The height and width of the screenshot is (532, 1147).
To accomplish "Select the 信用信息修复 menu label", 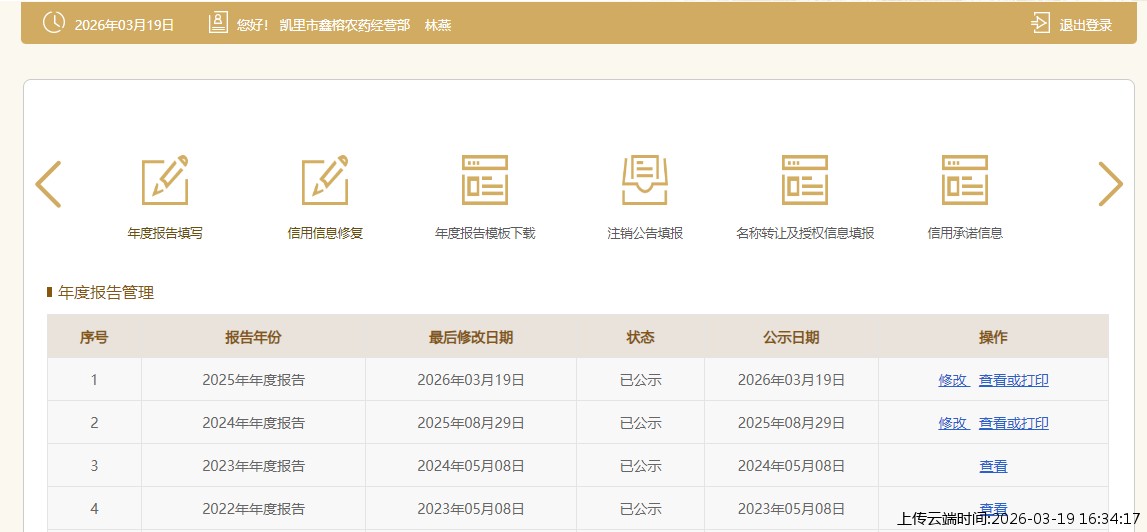I will pos(325,233).
